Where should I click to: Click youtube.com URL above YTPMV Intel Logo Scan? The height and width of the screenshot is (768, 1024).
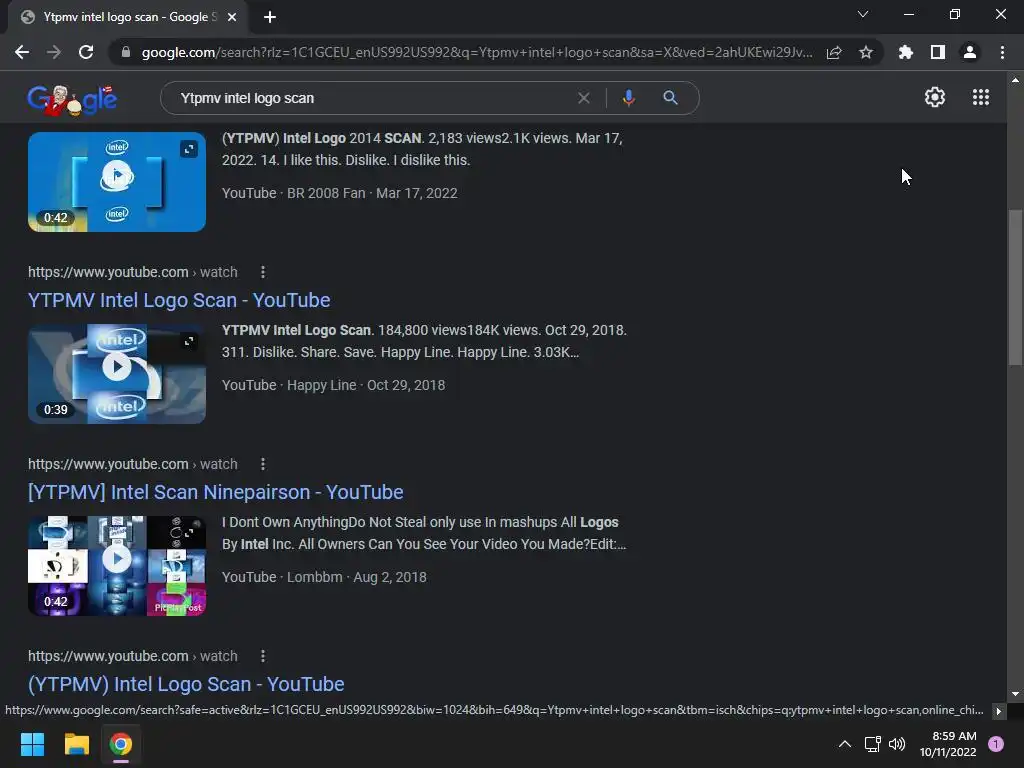133,272
